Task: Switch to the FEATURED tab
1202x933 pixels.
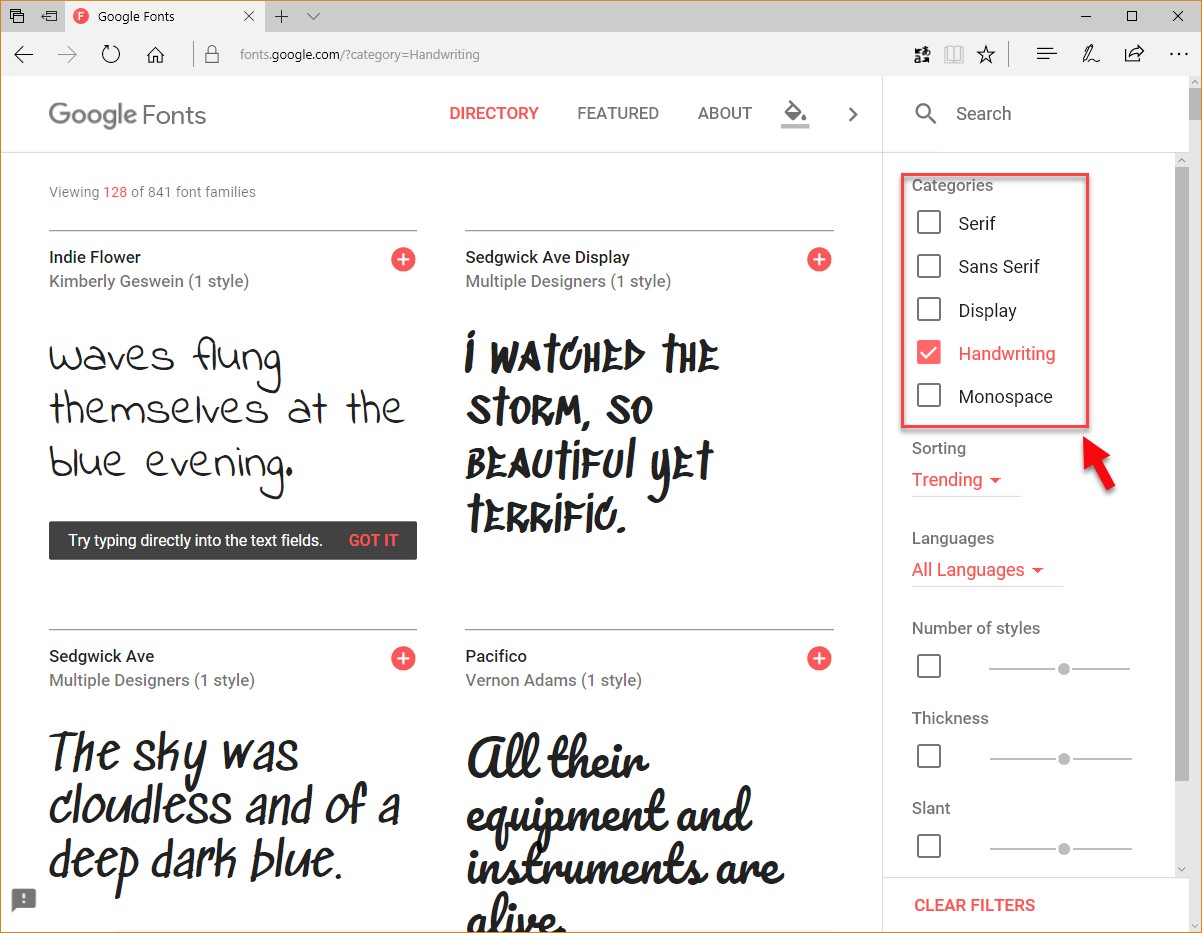Action: point(618,114)
